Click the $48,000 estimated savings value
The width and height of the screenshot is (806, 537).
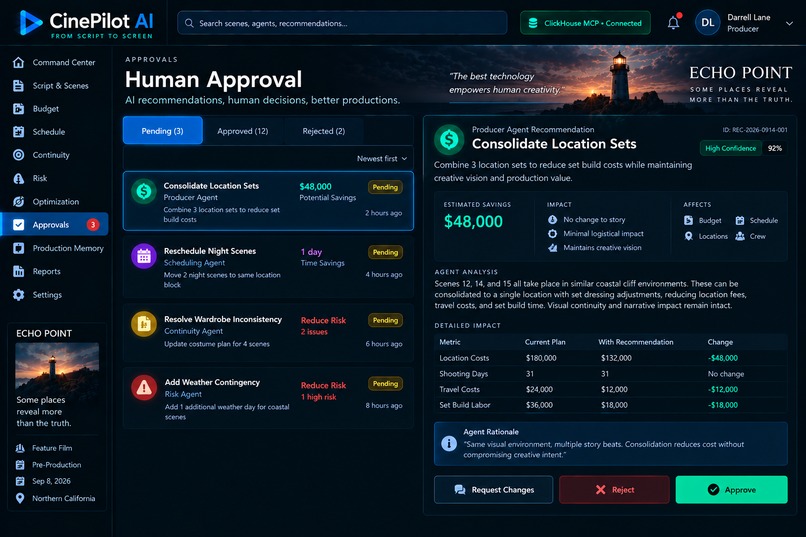[x=473, y=221]
